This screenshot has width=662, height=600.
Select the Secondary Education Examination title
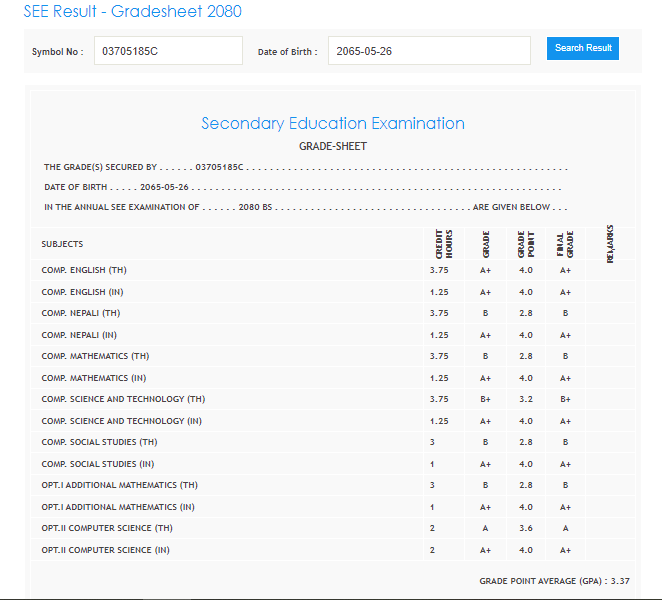pyautogui.click(x=332, y=124)
